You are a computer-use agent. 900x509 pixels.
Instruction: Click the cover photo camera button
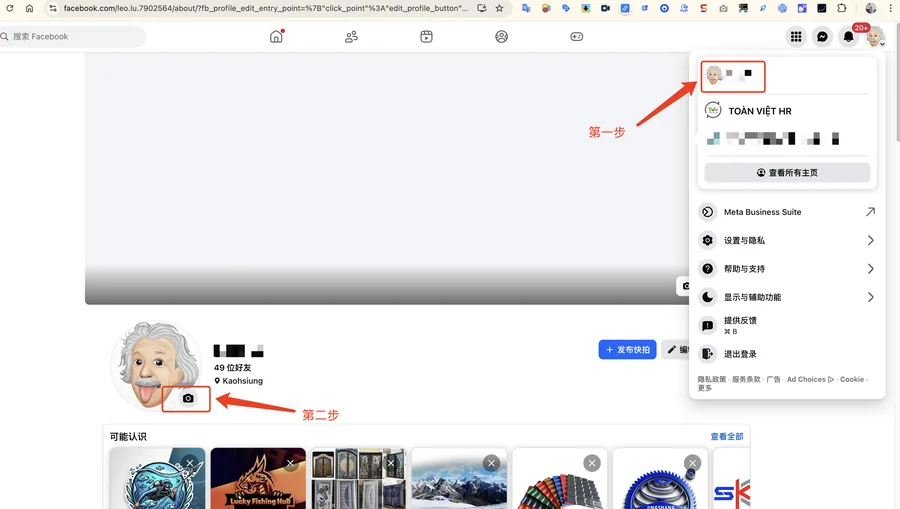[x=684, y=286]
